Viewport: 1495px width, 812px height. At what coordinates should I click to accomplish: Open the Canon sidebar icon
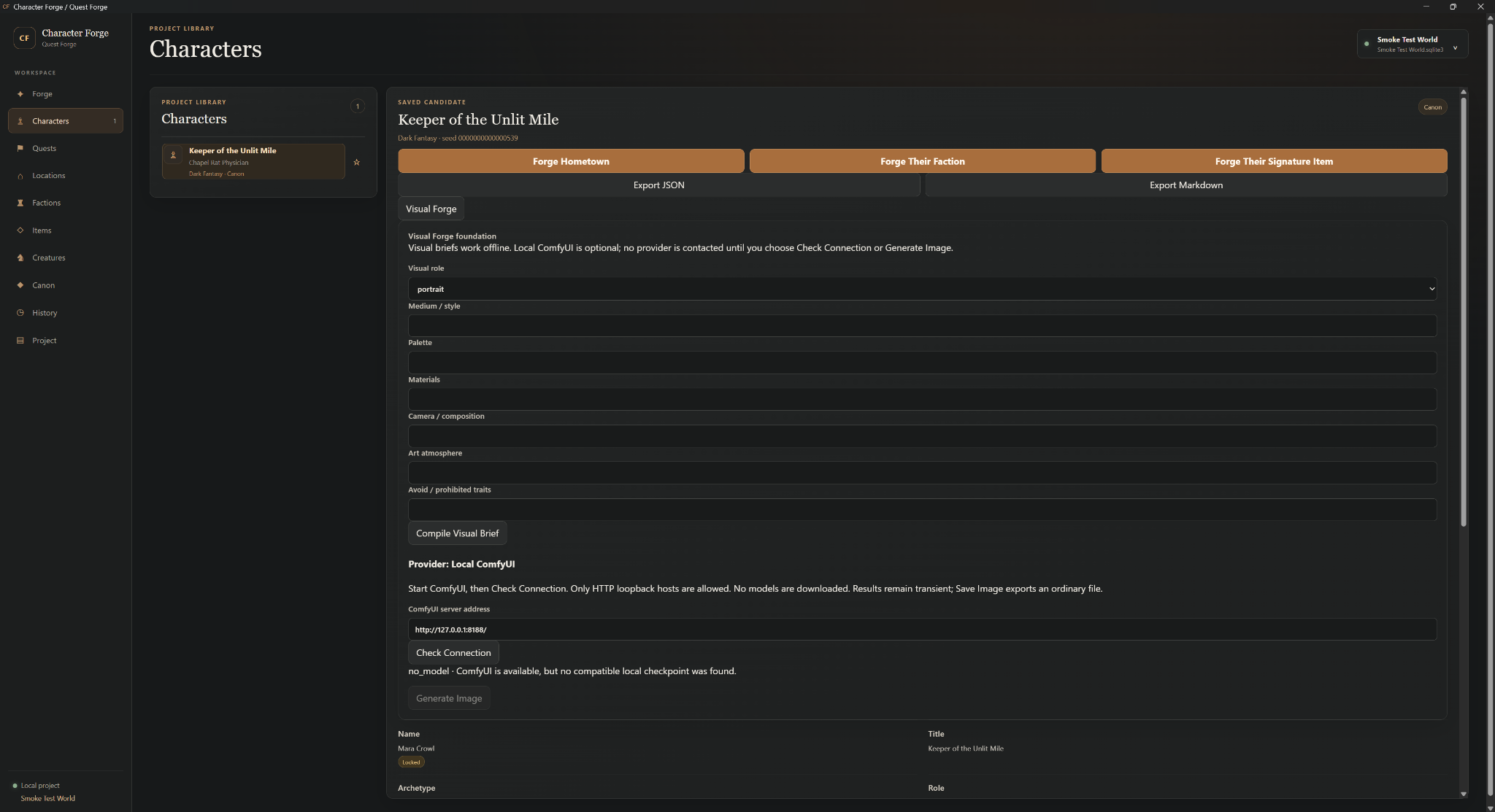[x=20, y=285]
